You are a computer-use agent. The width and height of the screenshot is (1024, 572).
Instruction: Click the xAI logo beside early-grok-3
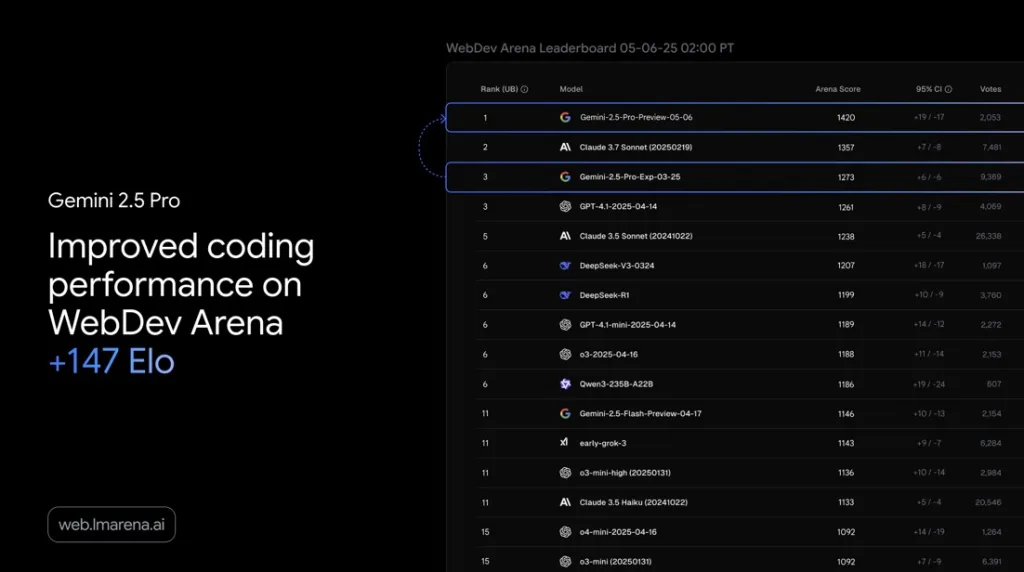[564, 443]
